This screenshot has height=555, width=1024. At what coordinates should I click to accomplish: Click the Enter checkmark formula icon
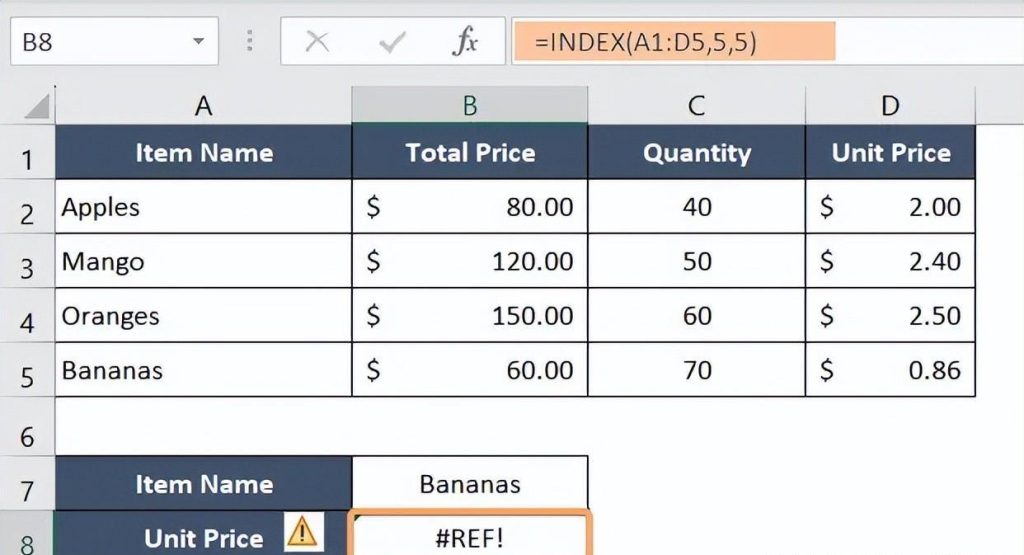coord(392,43)
